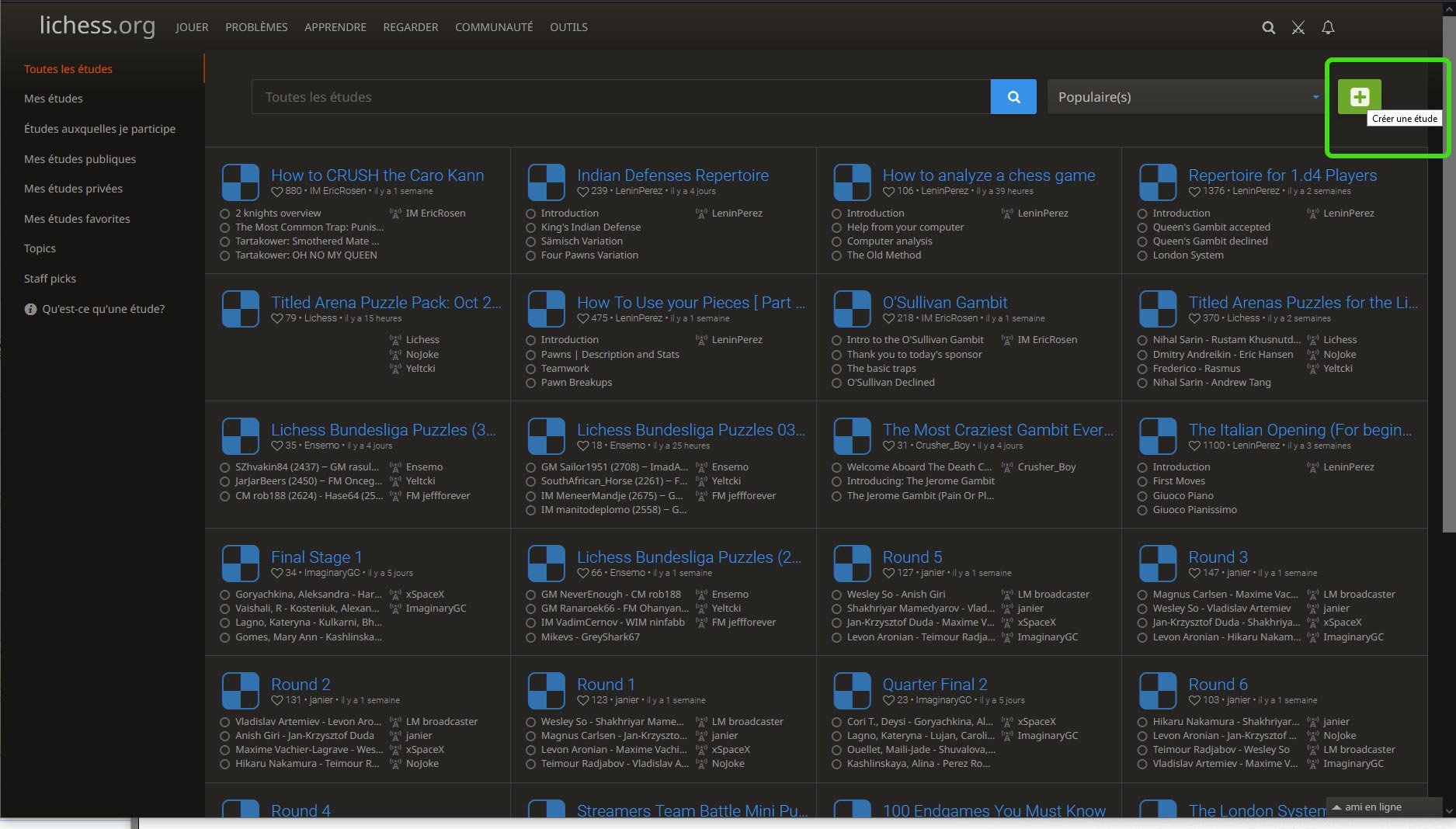Click the blue search magnifier button
Screen dimensions: 1456x829
click(x=1013, y=97)
